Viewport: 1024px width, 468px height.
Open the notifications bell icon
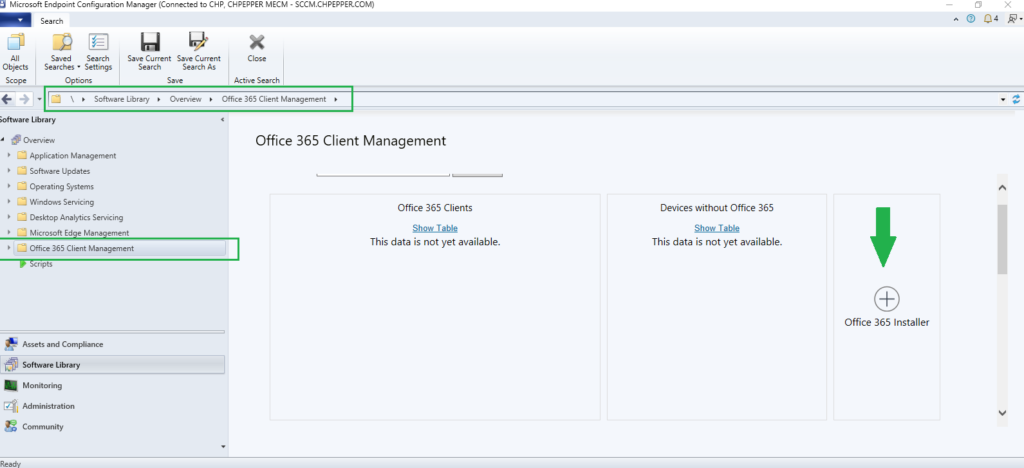(x=987, y=20)
